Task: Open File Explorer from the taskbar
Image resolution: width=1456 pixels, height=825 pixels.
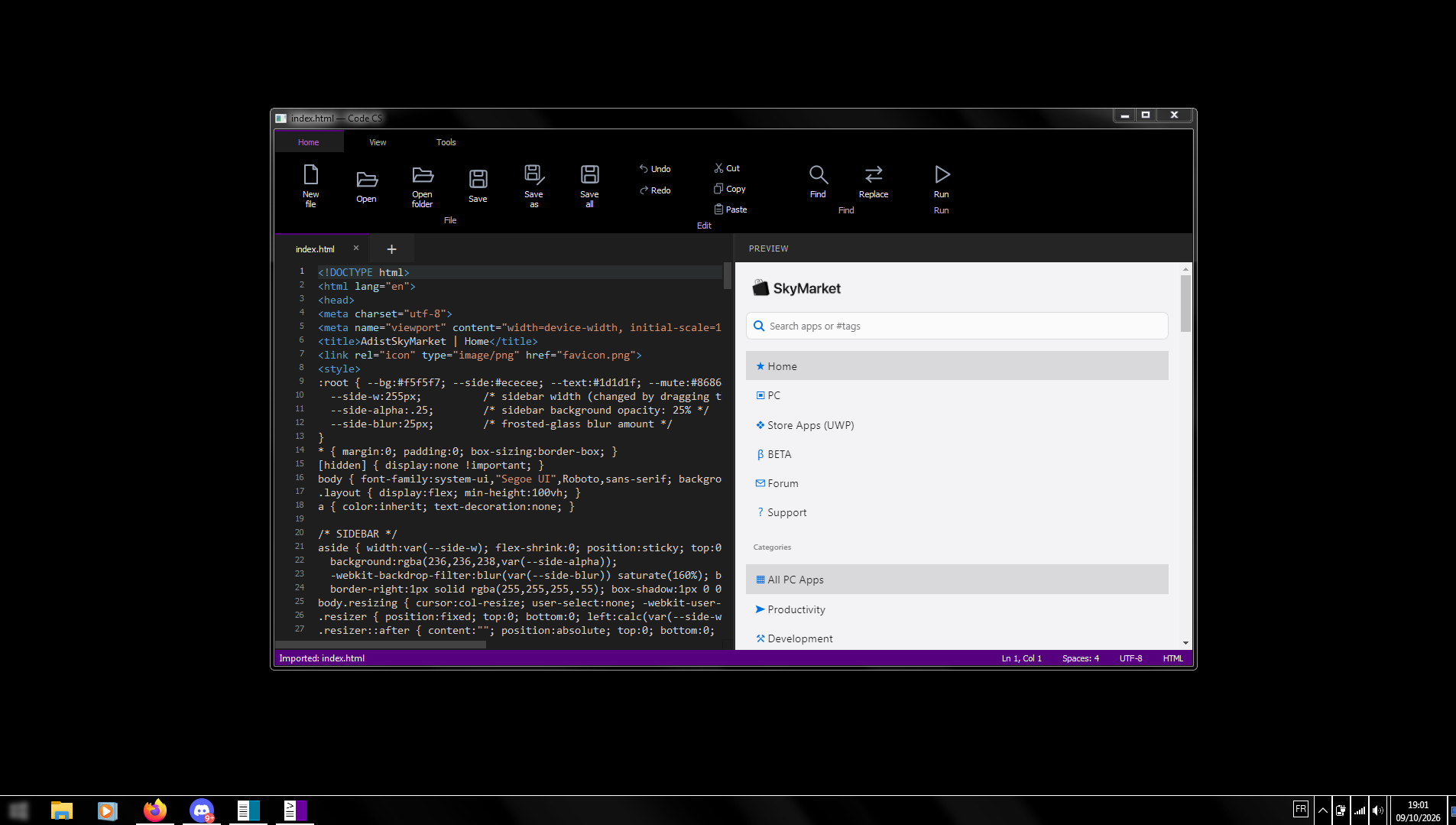Action: [62, 810]
